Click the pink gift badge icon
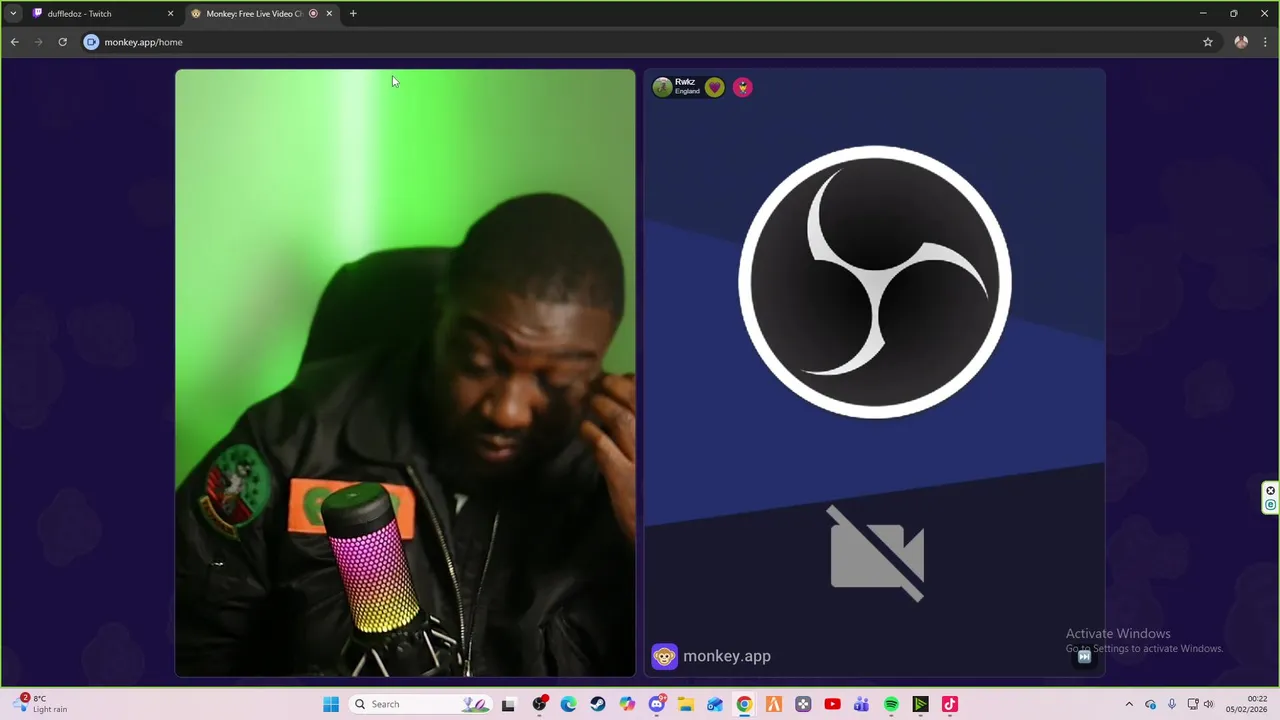 (742, 87)
